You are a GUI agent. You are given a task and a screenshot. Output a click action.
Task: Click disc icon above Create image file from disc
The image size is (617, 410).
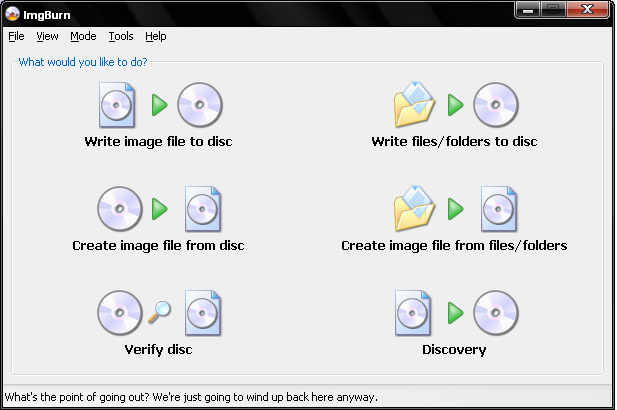[120, 209]
